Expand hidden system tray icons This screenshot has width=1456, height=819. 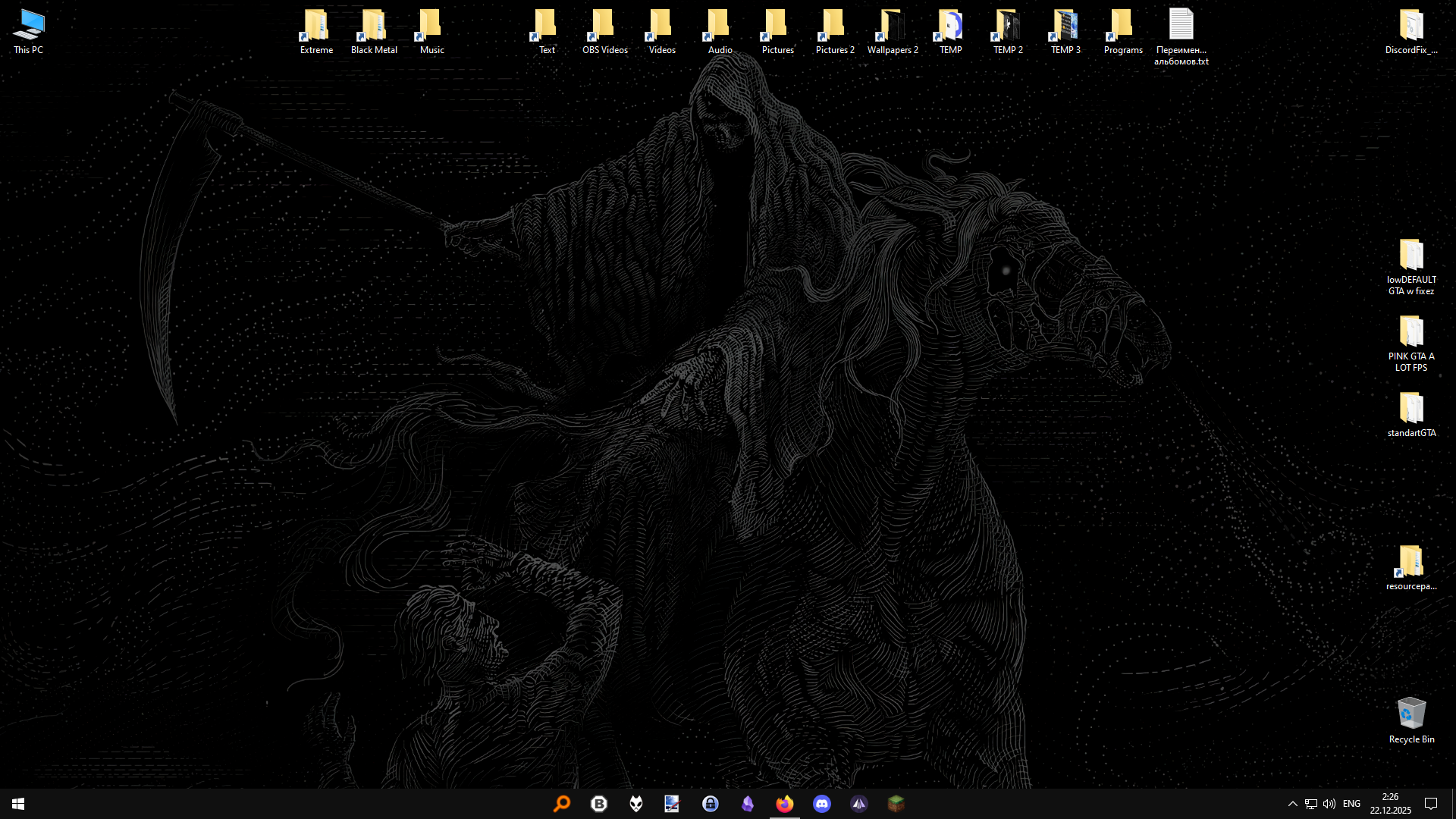(1292, 804)
